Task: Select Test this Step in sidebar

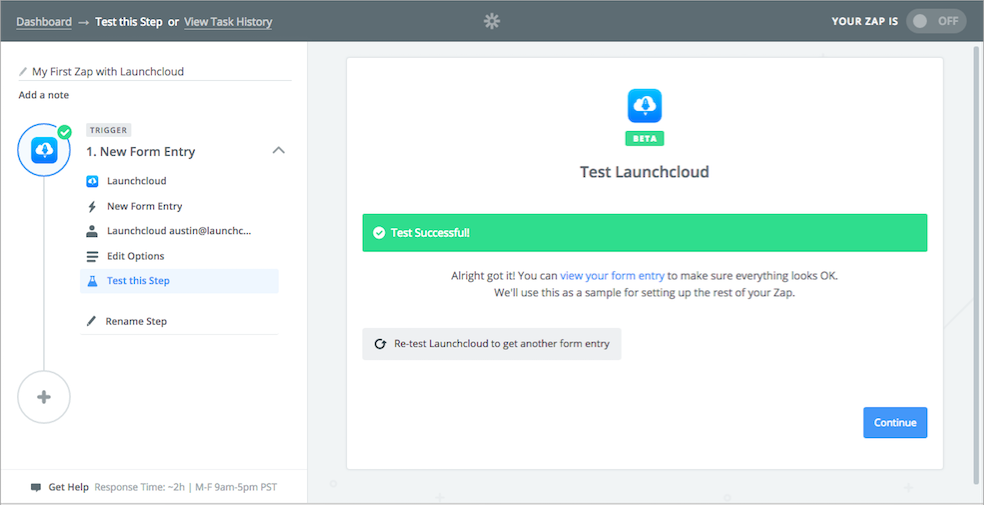Action: pos(179,281)
